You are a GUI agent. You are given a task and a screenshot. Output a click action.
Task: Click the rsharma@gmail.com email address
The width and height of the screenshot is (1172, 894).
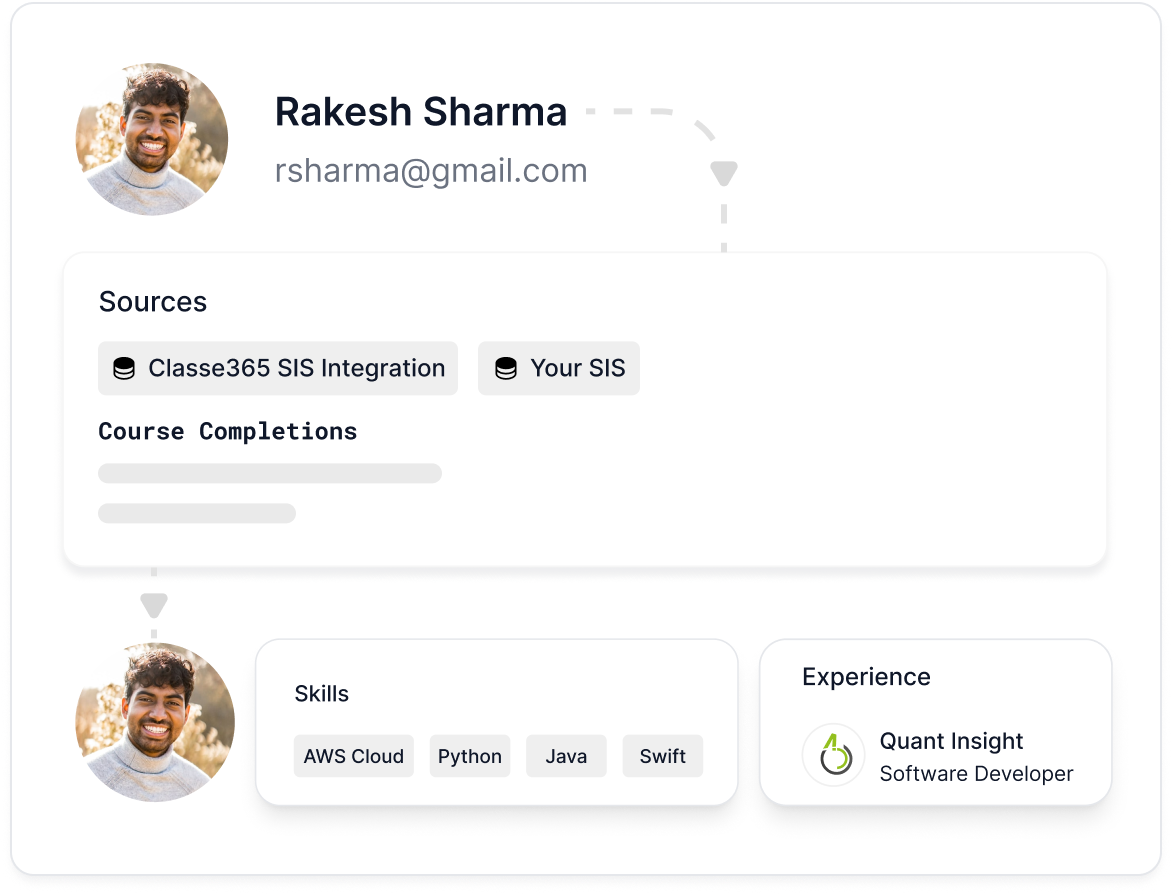coord(431,171)
